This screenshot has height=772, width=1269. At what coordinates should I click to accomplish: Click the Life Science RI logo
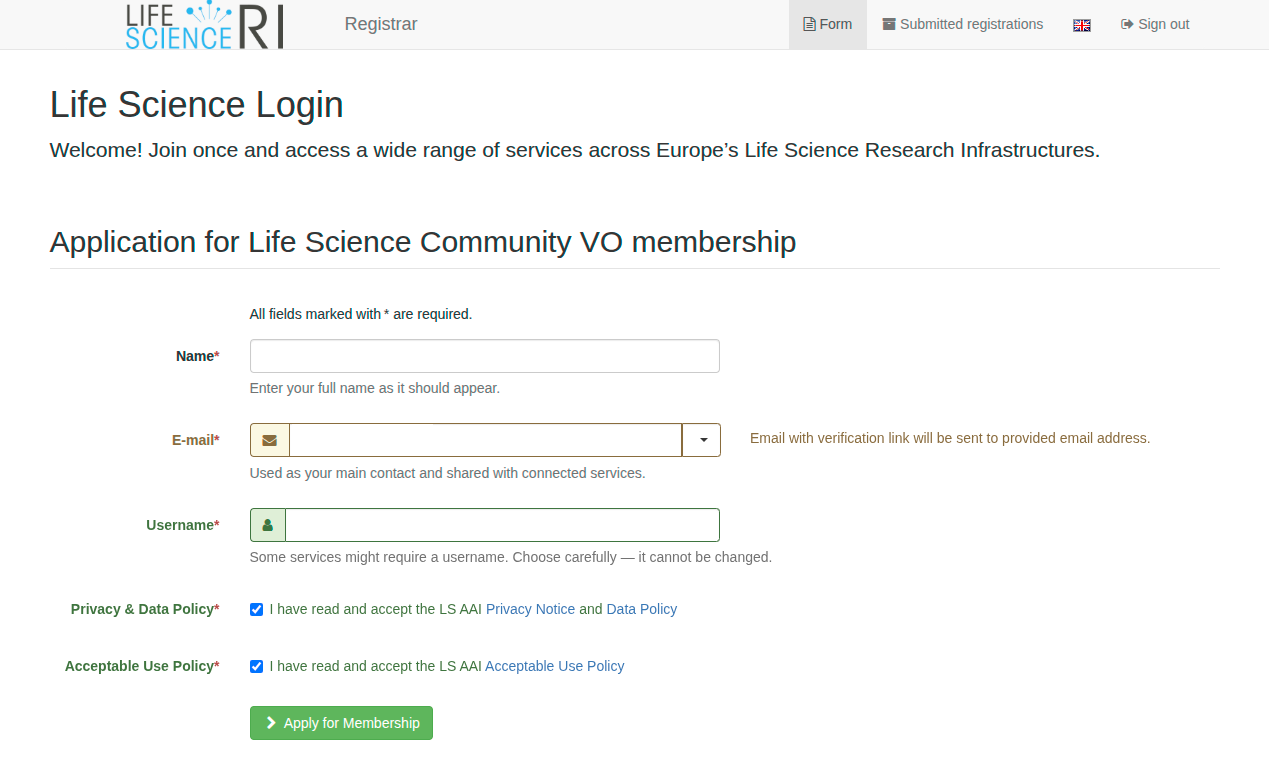204,25
